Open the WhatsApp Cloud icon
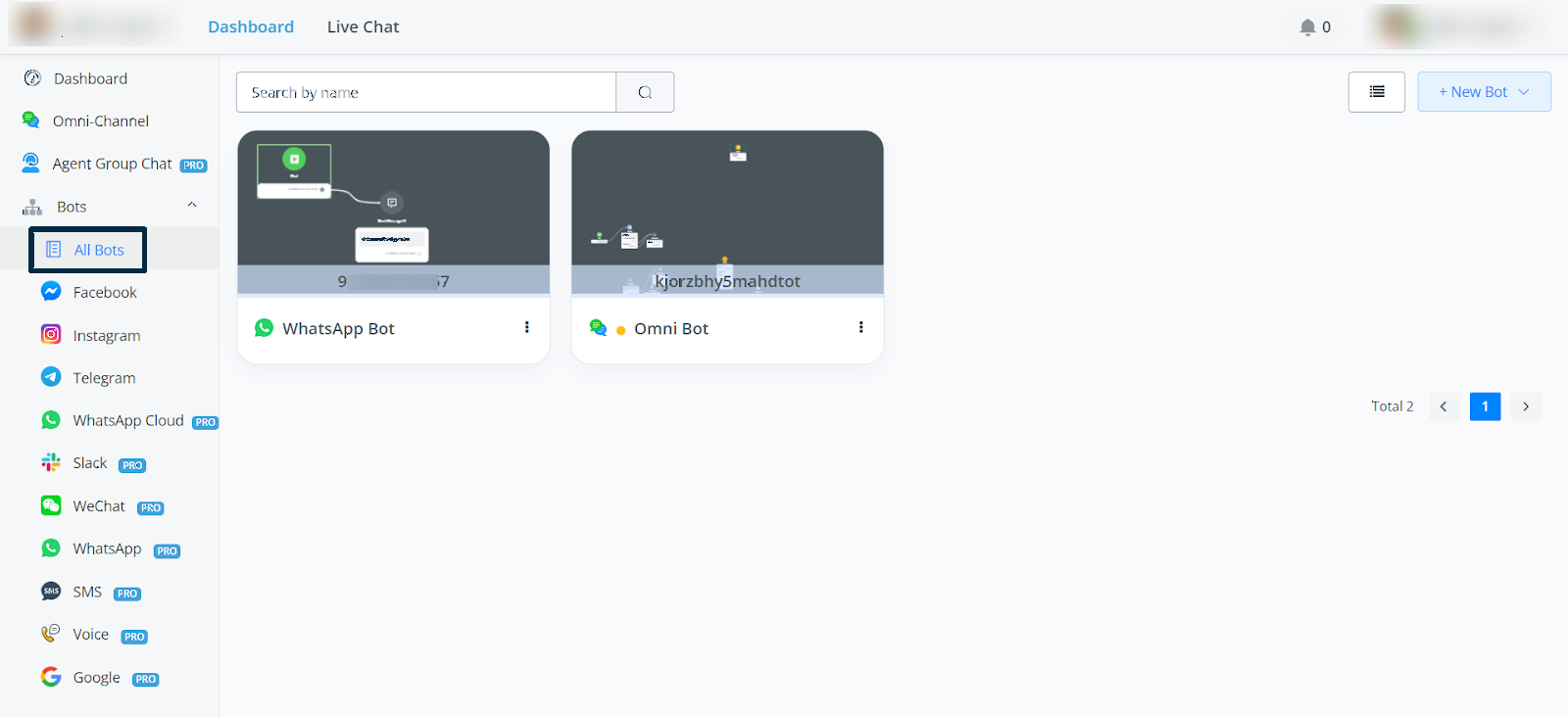1568x717 pixels. 51,420
